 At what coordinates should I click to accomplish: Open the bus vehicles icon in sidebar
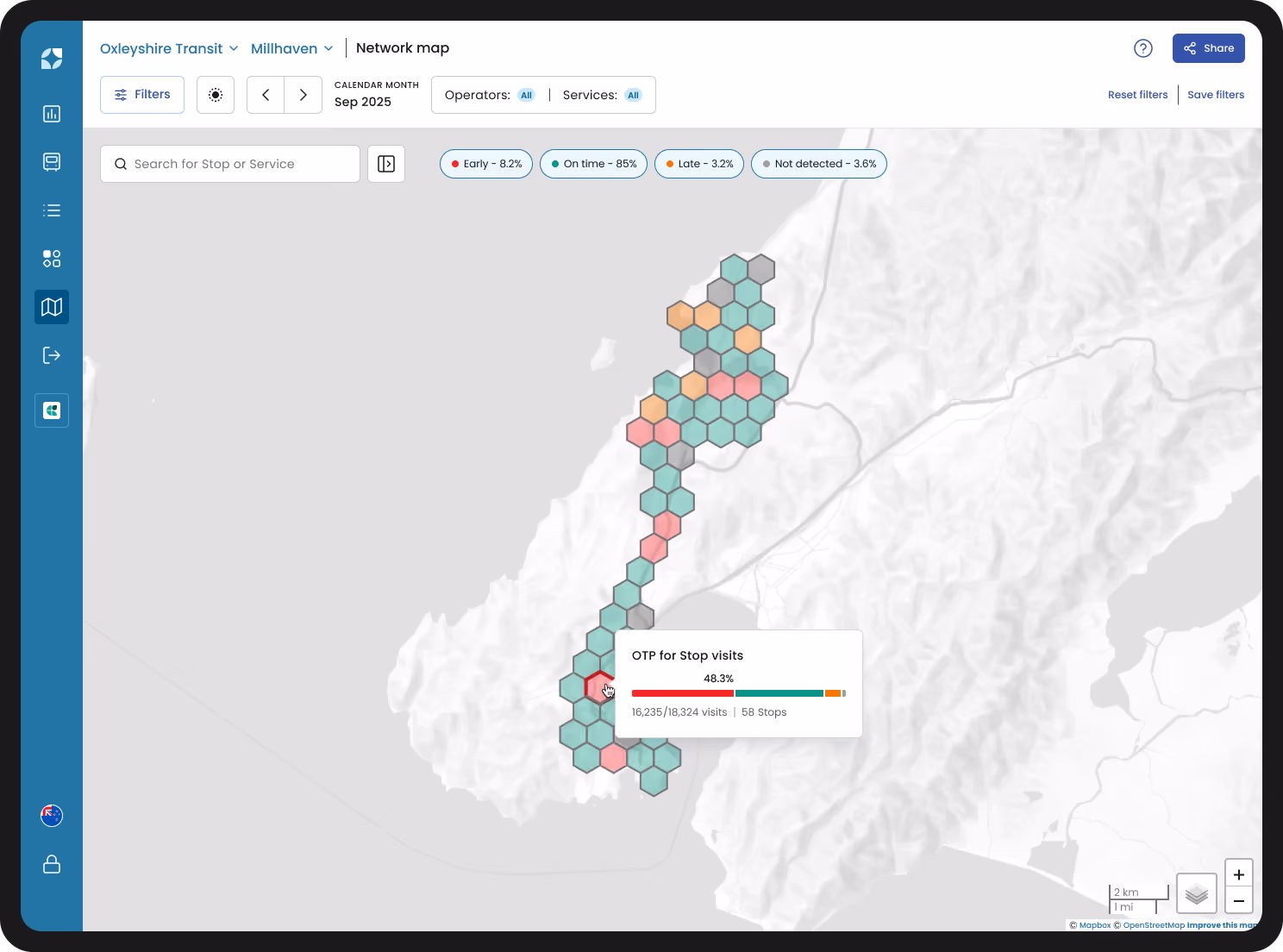click(x=52, y=162)
